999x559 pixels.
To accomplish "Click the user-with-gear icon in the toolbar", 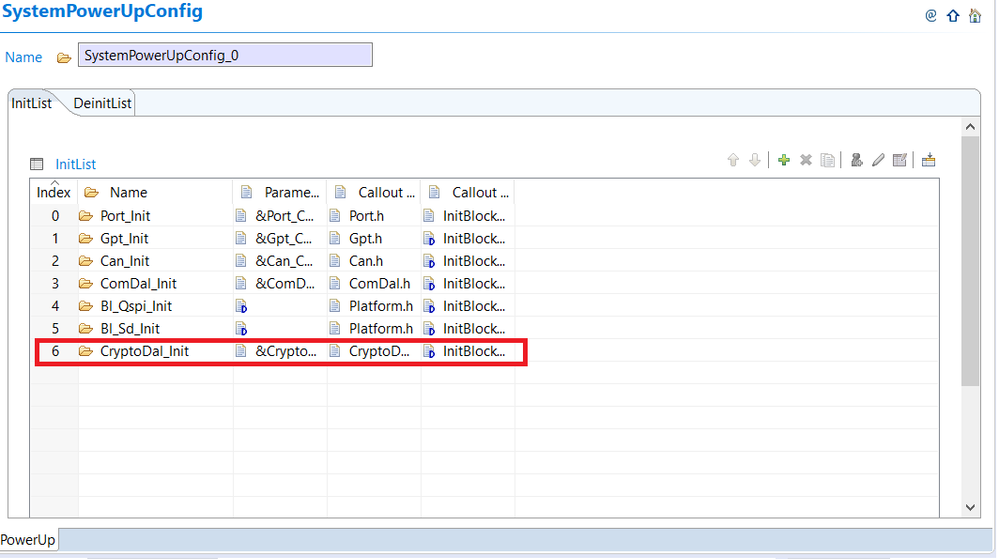I will pyautogui.click(x=857, y=160).
